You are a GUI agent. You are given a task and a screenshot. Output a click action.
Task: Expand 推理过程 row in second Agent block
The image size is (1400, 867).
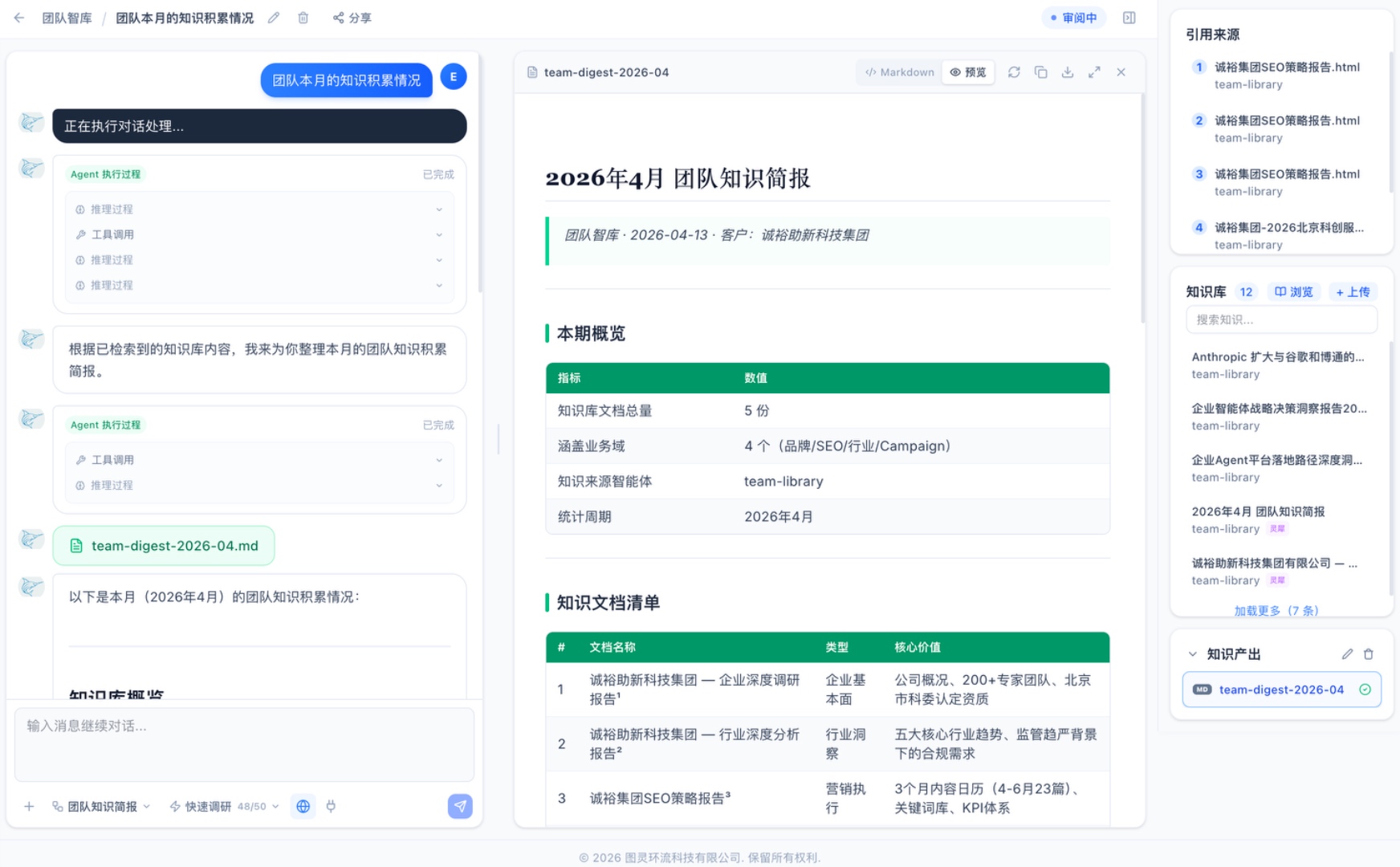pos(259,485)
